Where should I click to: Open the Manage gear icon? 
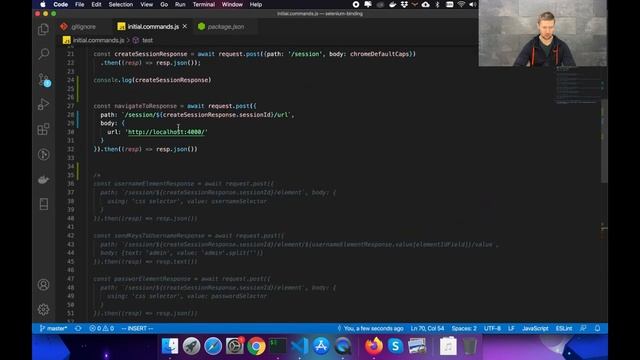click(x=43, y=309)
